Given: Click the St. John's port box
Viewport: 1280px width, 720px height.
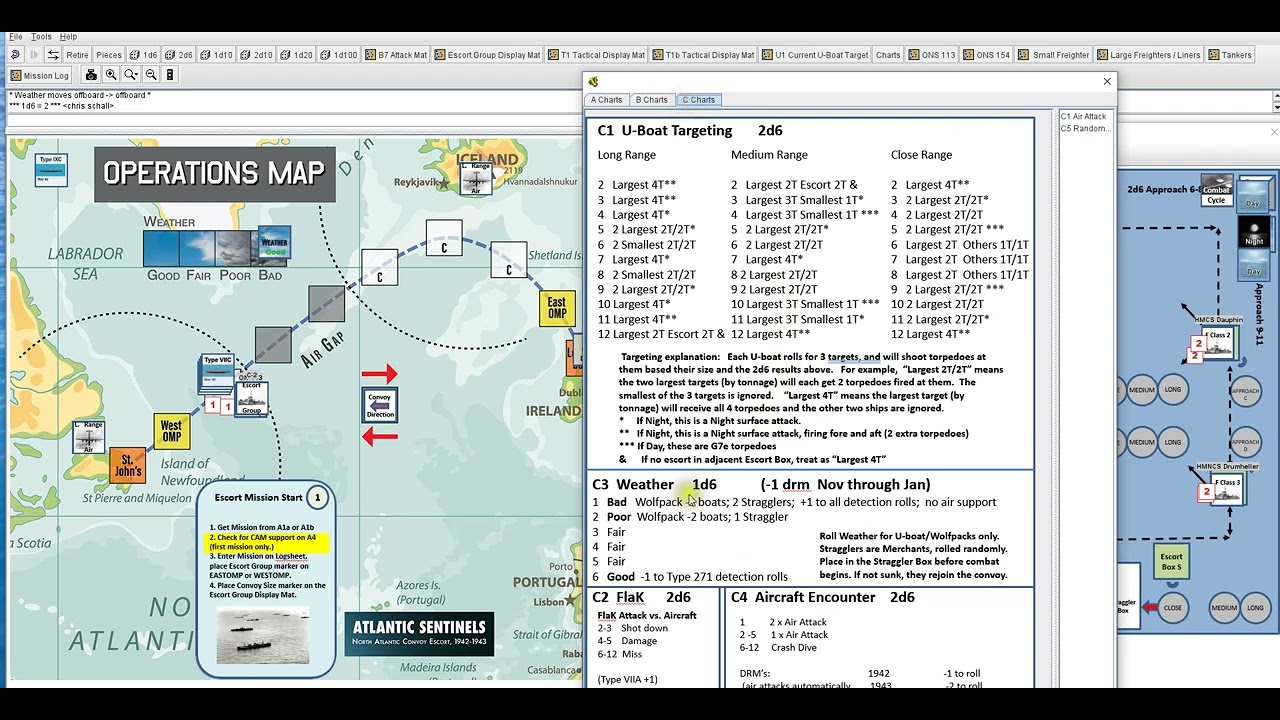Looking at the screenshot, I should click(128, 467).
